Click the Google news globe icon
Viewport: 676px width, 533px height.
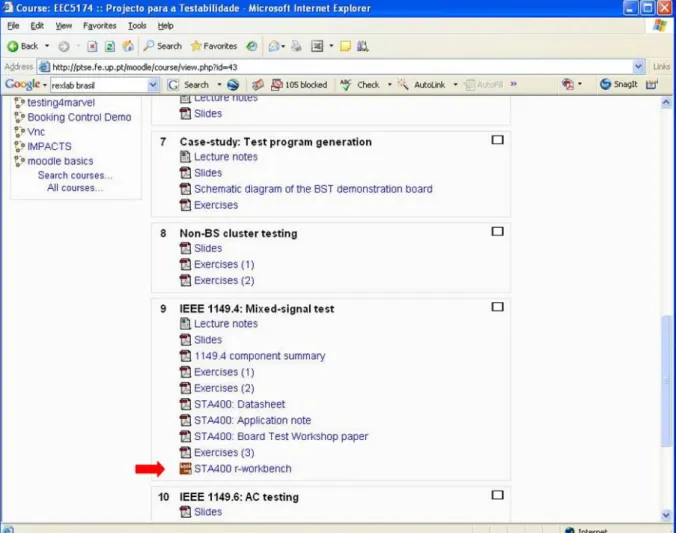click(233, 85)
